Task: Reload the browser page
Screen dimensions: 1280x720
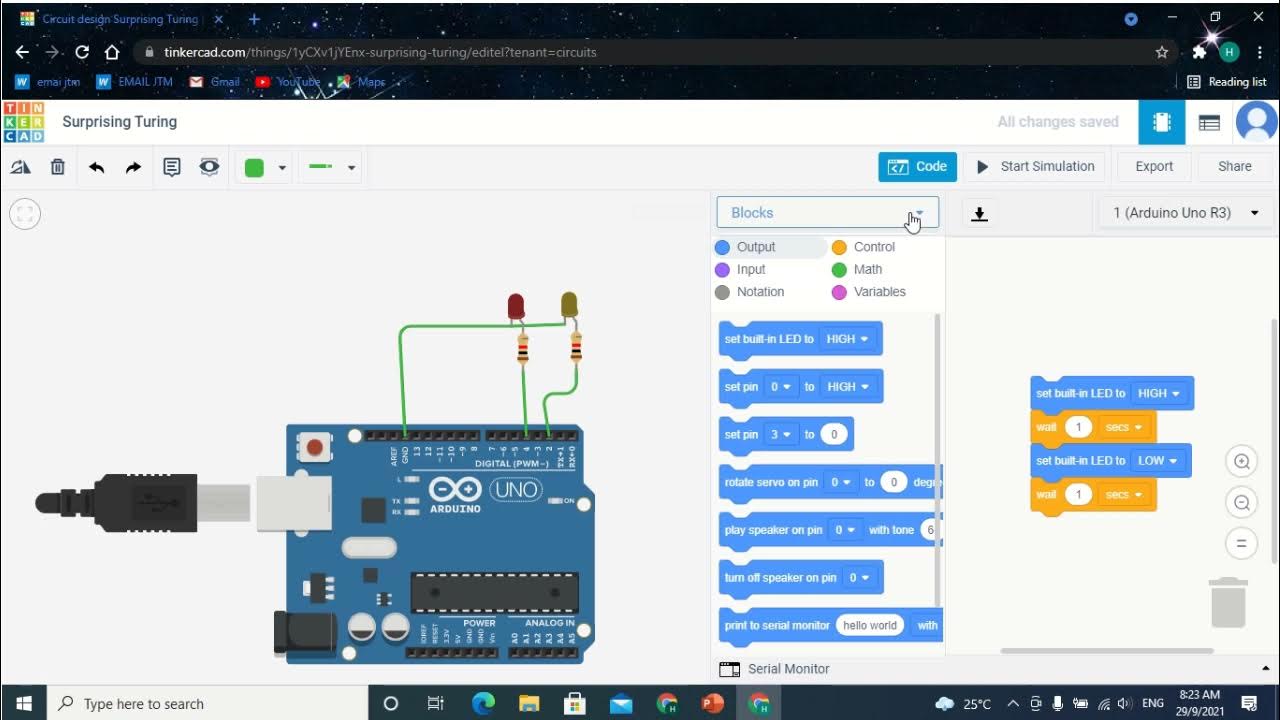Action: click(82, 52)
